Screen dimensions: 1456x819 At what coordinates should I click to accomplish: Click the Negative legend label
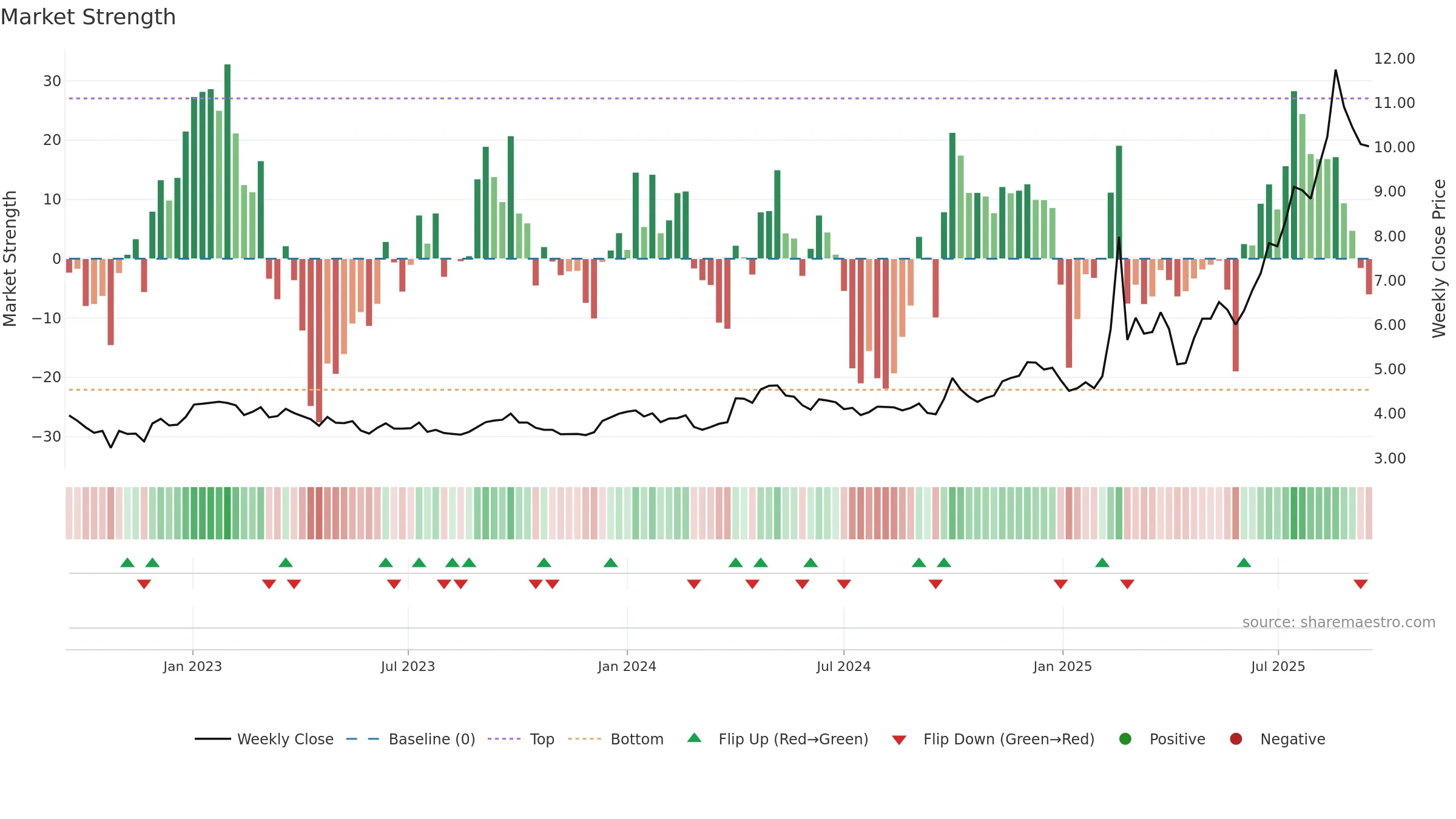click(1293, 739)
